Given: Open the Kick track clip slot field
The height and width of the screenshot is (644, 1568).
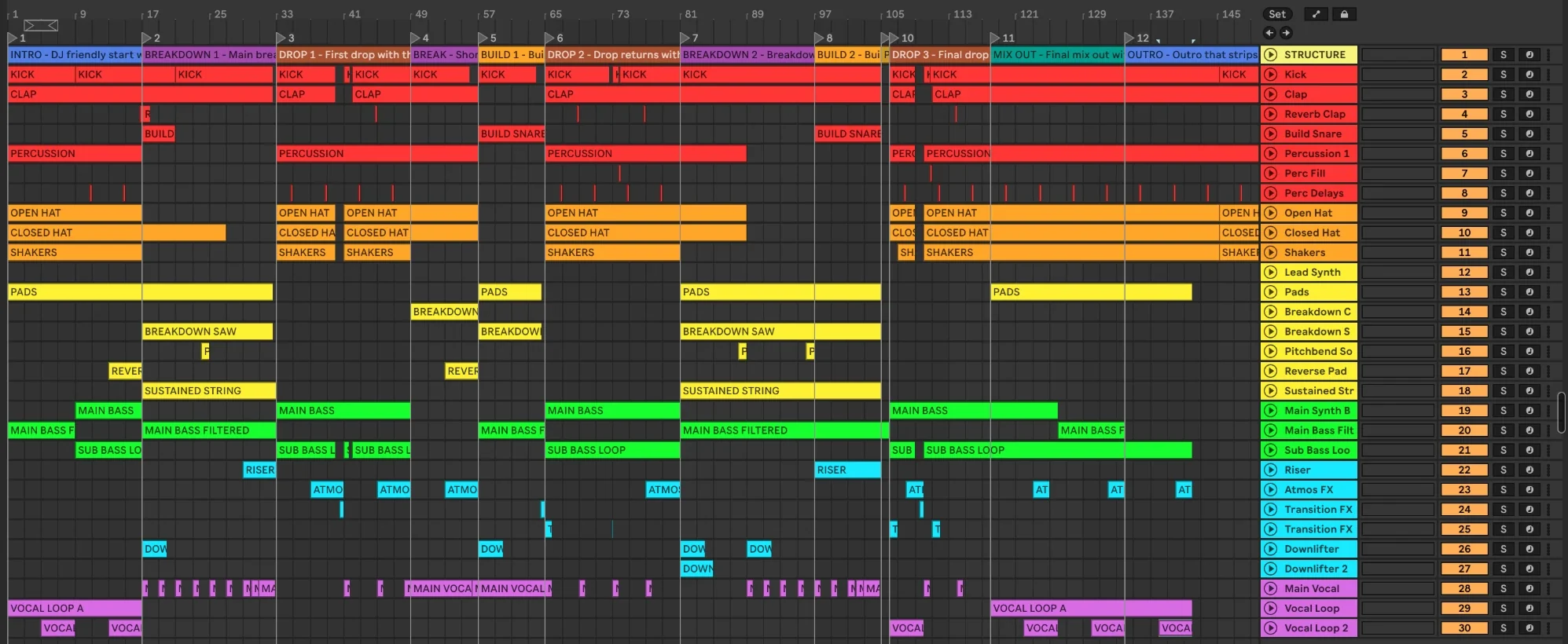Looking at the screenshot, I should [x=1398, y=75].
